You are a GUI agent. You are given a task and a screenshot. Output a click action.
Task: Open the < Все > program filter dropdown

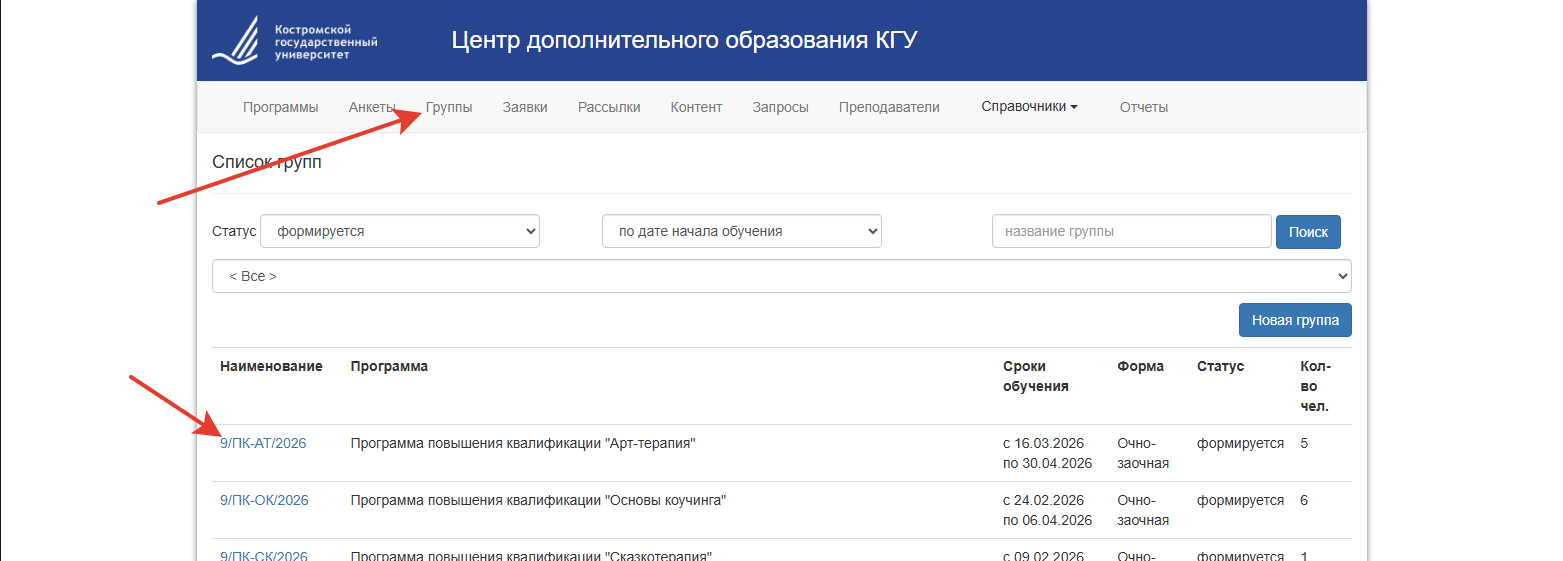(781, 276)
